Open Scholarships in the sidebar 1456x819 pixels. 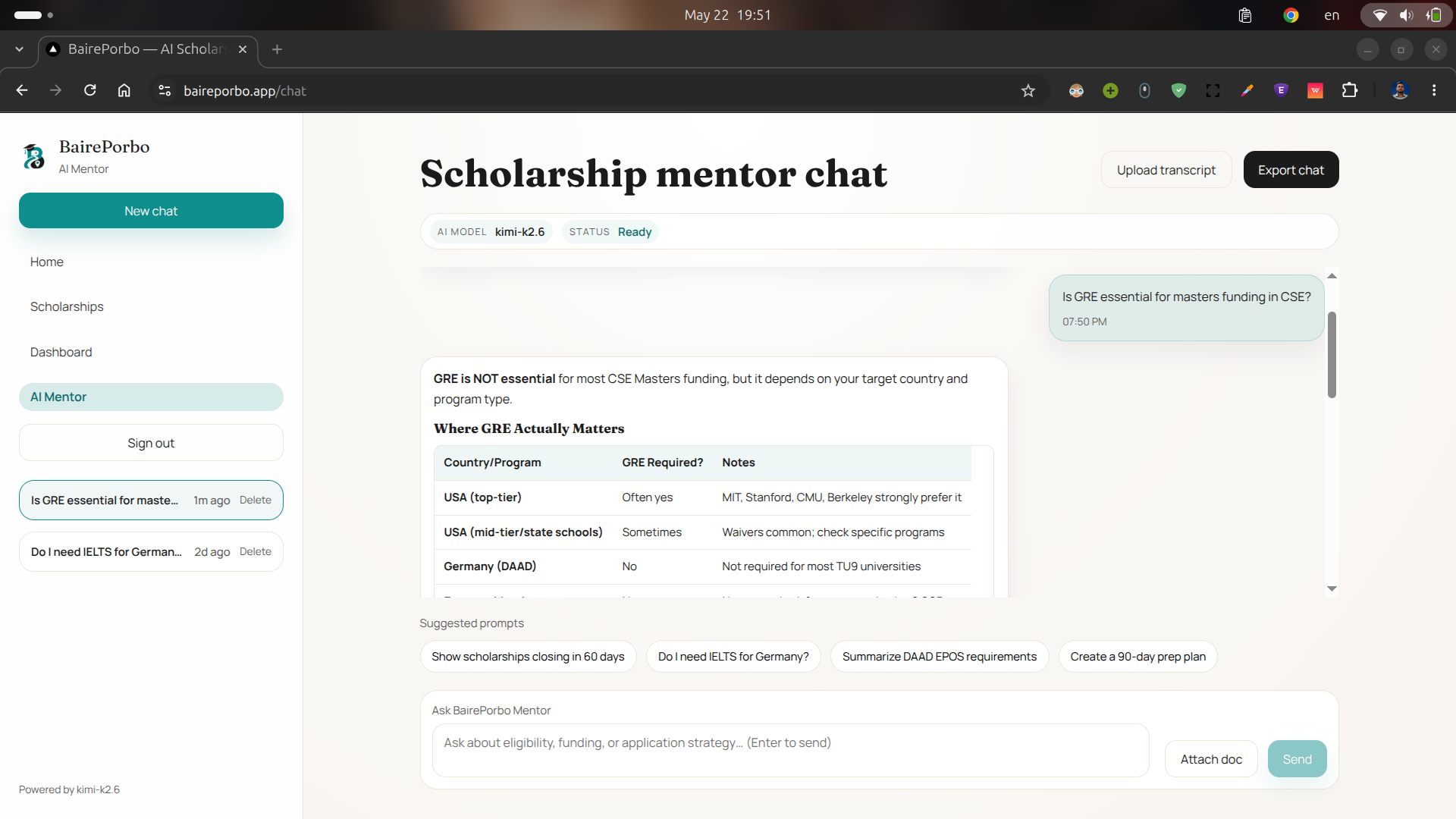67,306
